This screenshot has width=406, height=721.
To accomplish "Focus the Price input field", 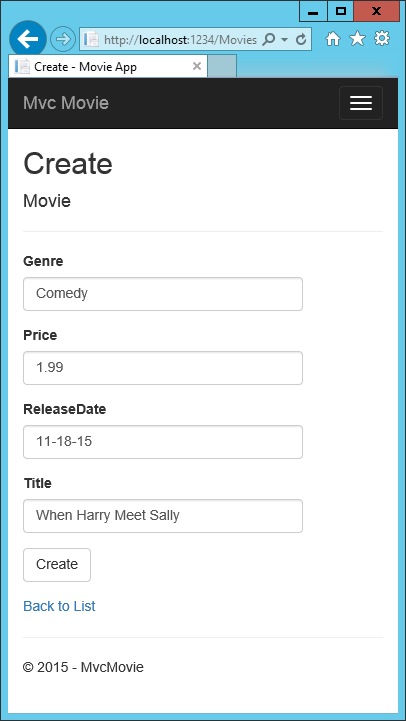I will point(163,367).
